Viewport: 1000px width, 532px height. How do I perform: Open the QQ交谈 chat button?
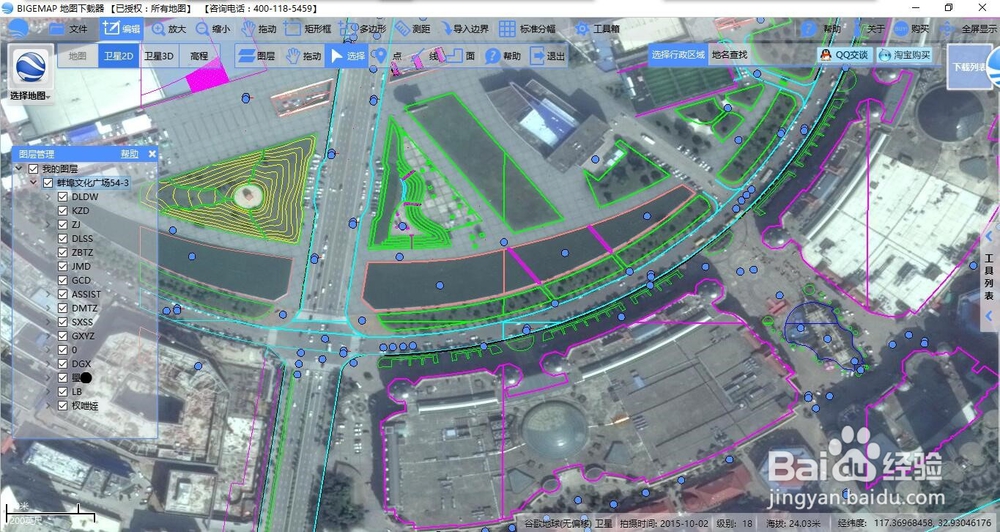[844, 55]
